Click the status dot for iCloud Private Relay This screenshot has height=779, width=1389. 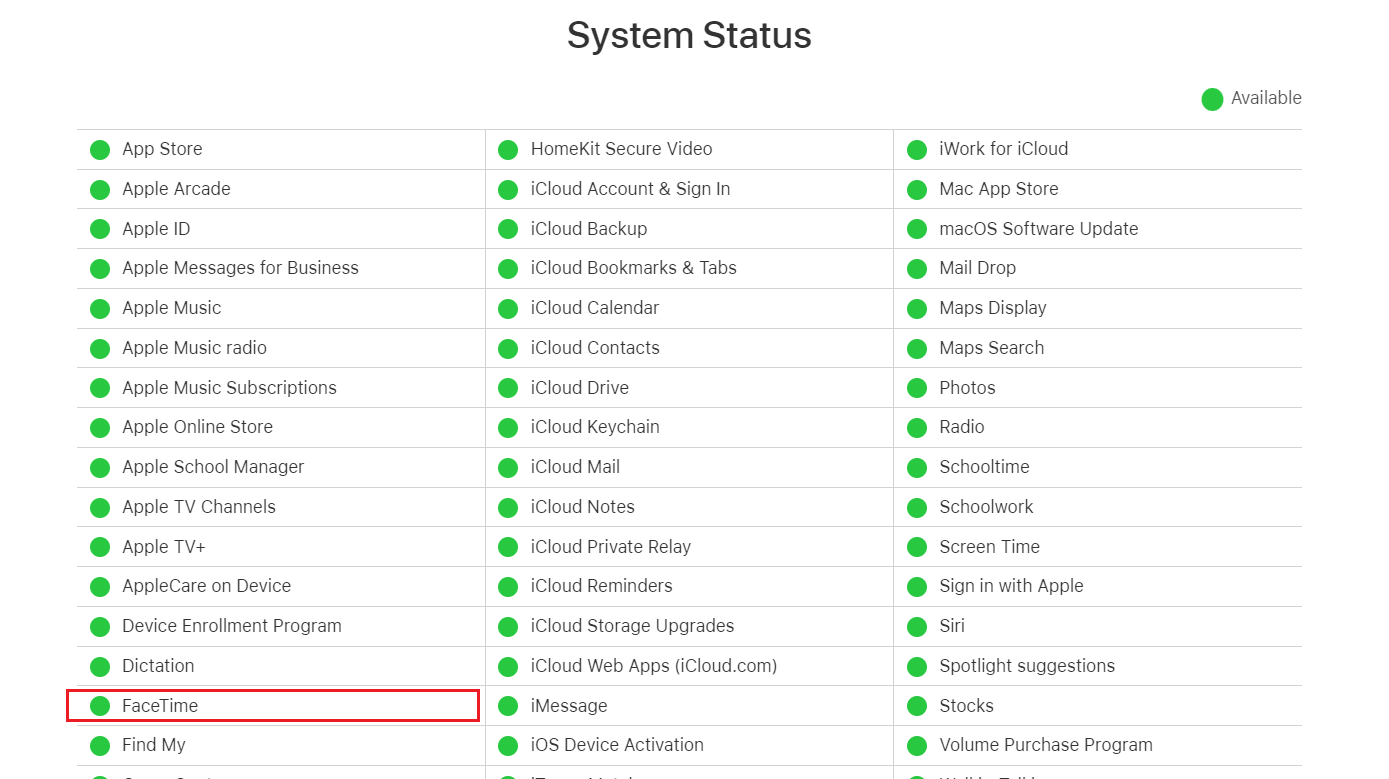click(x=508, y=547)
